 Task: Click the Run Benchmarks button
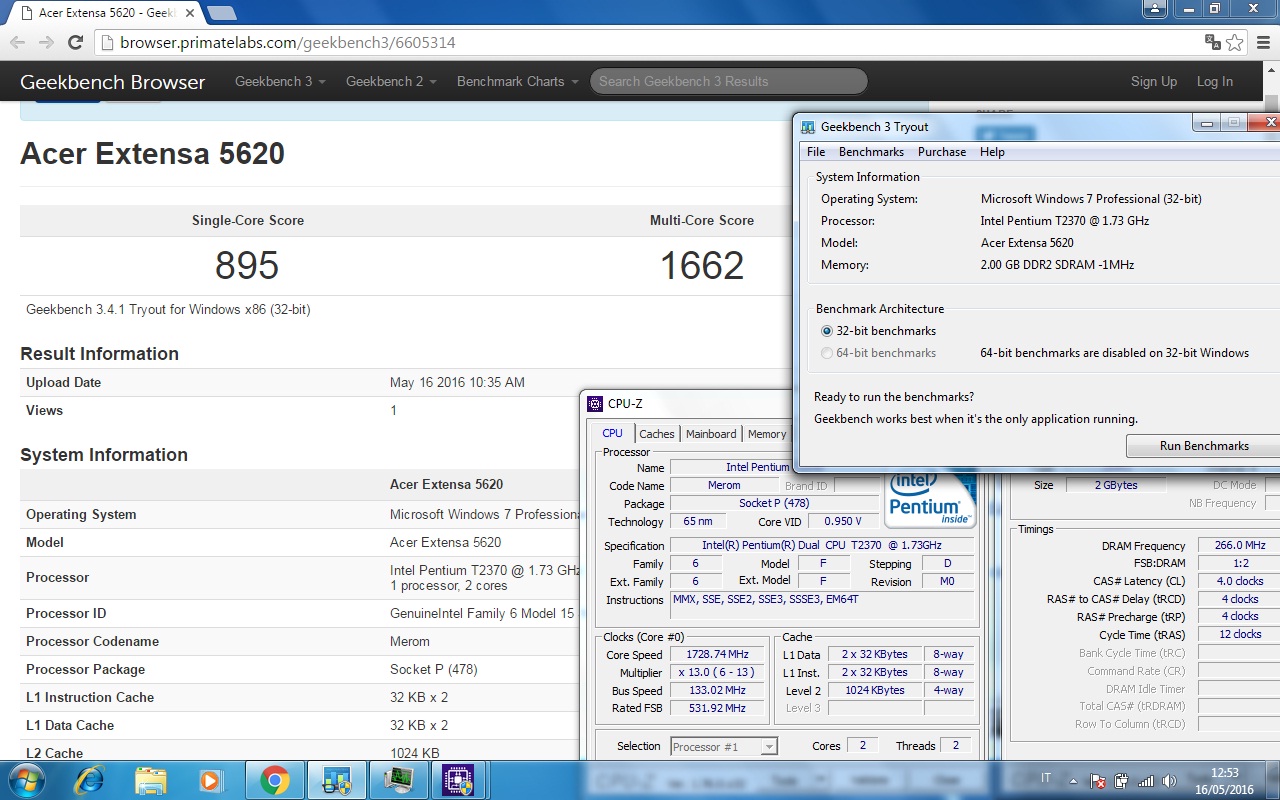point(1203,446)
